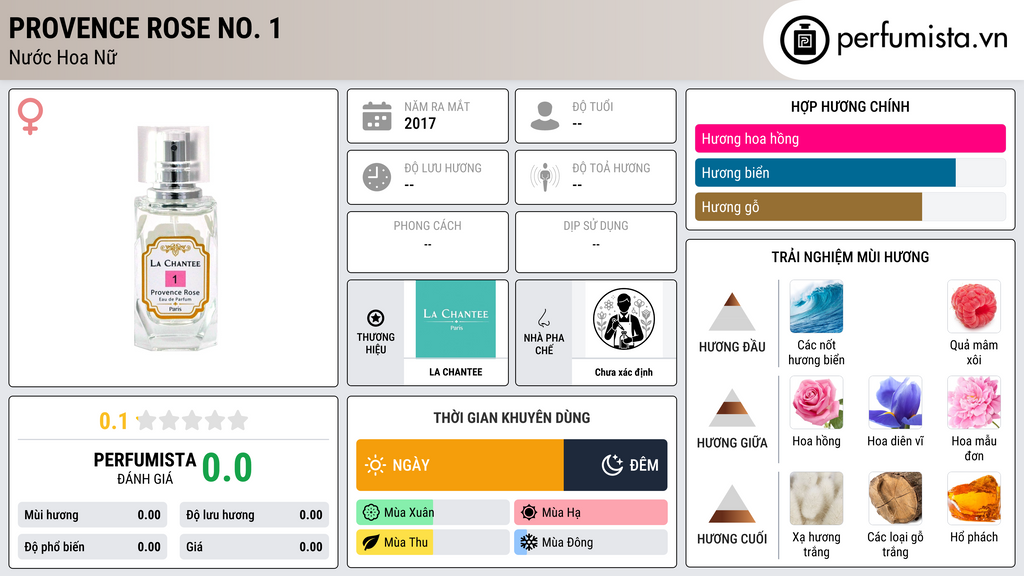The width and height of the screenshot is (1024, 576).
Task: Click the Dịp sử dụng info box
Action: (x=596, y=242)
